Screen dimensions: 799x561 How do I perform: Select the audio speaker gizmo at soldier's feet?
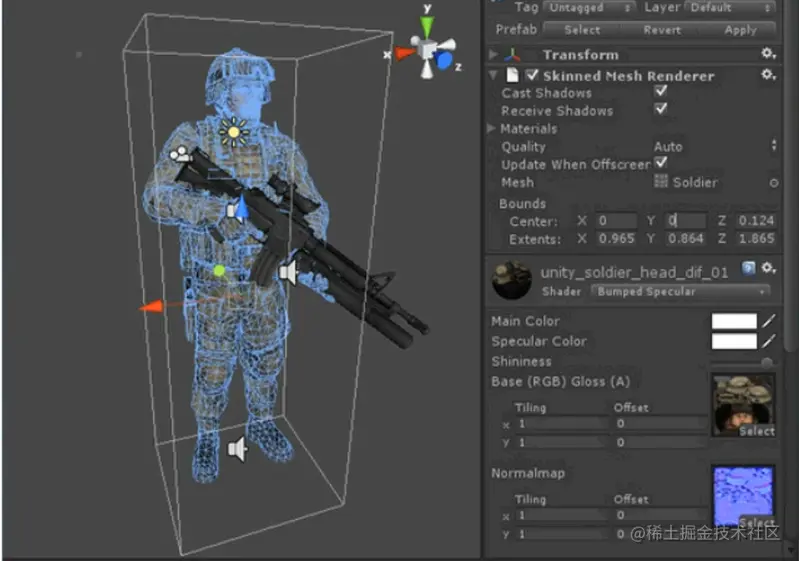click(237, 449)
